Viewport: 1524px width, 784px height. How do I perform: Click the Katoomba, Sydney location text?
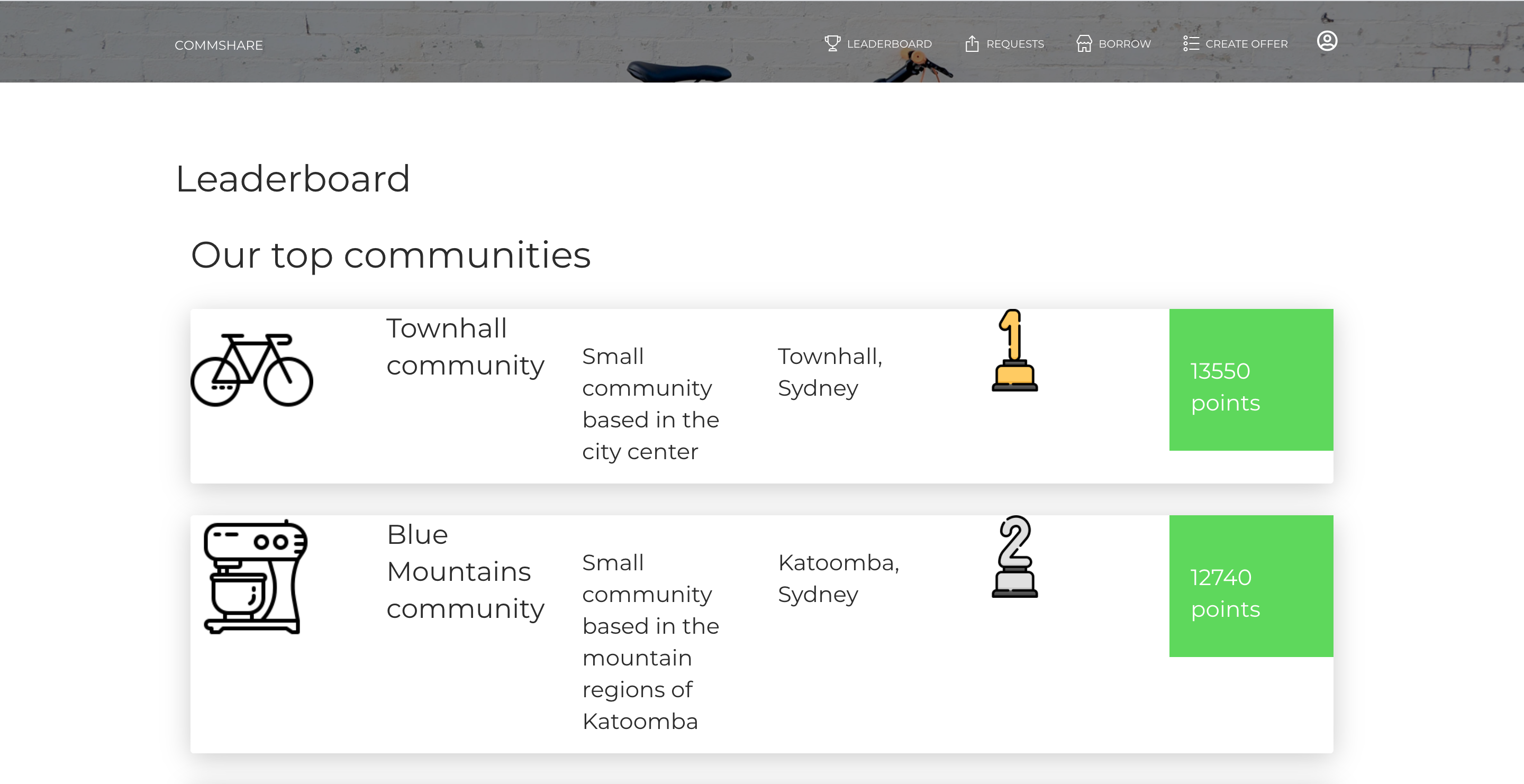tap(838, 578)
